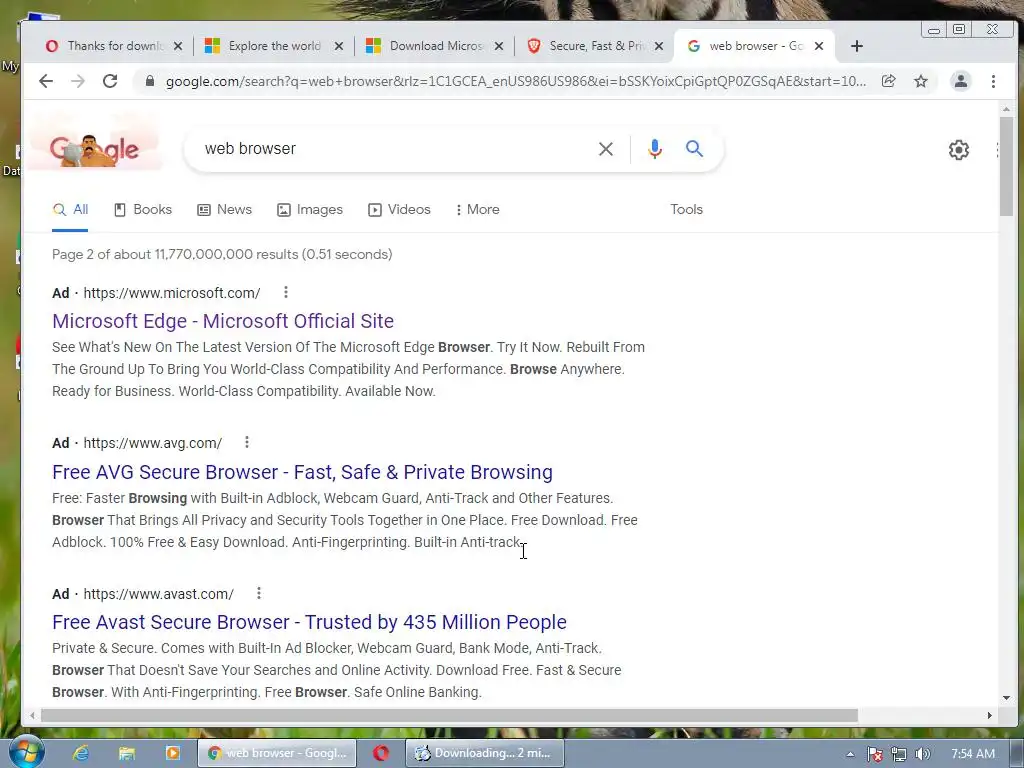The image size is (1024, 768).
Task: Click the vertical page scrollbar thumb
Action: (1006, 166)
